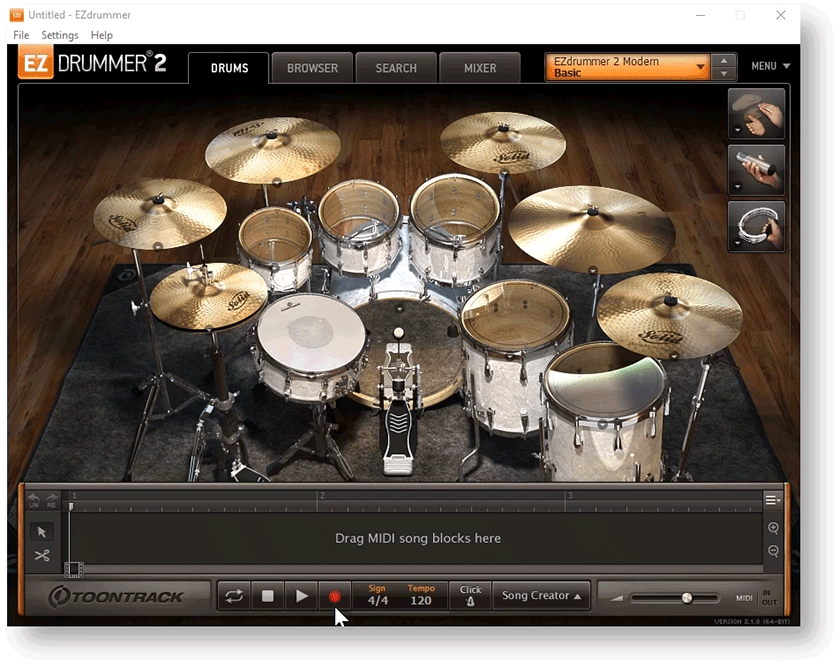Expand the hand clap instrument options arrow
The image size is (840, 667).
(737, 130)
